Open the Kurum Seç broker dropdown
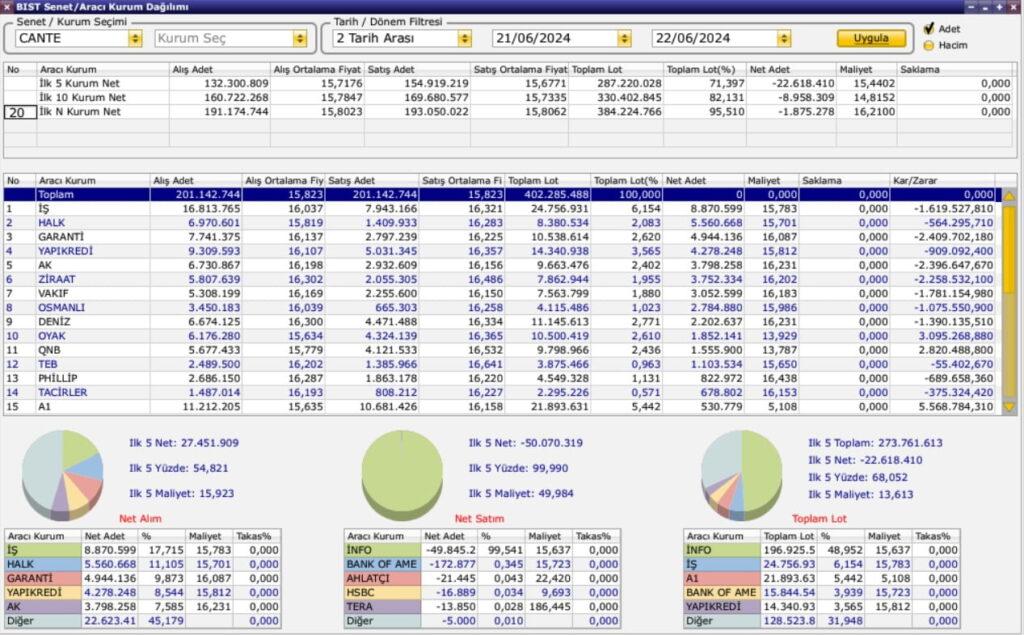 (x=231, y=39)
